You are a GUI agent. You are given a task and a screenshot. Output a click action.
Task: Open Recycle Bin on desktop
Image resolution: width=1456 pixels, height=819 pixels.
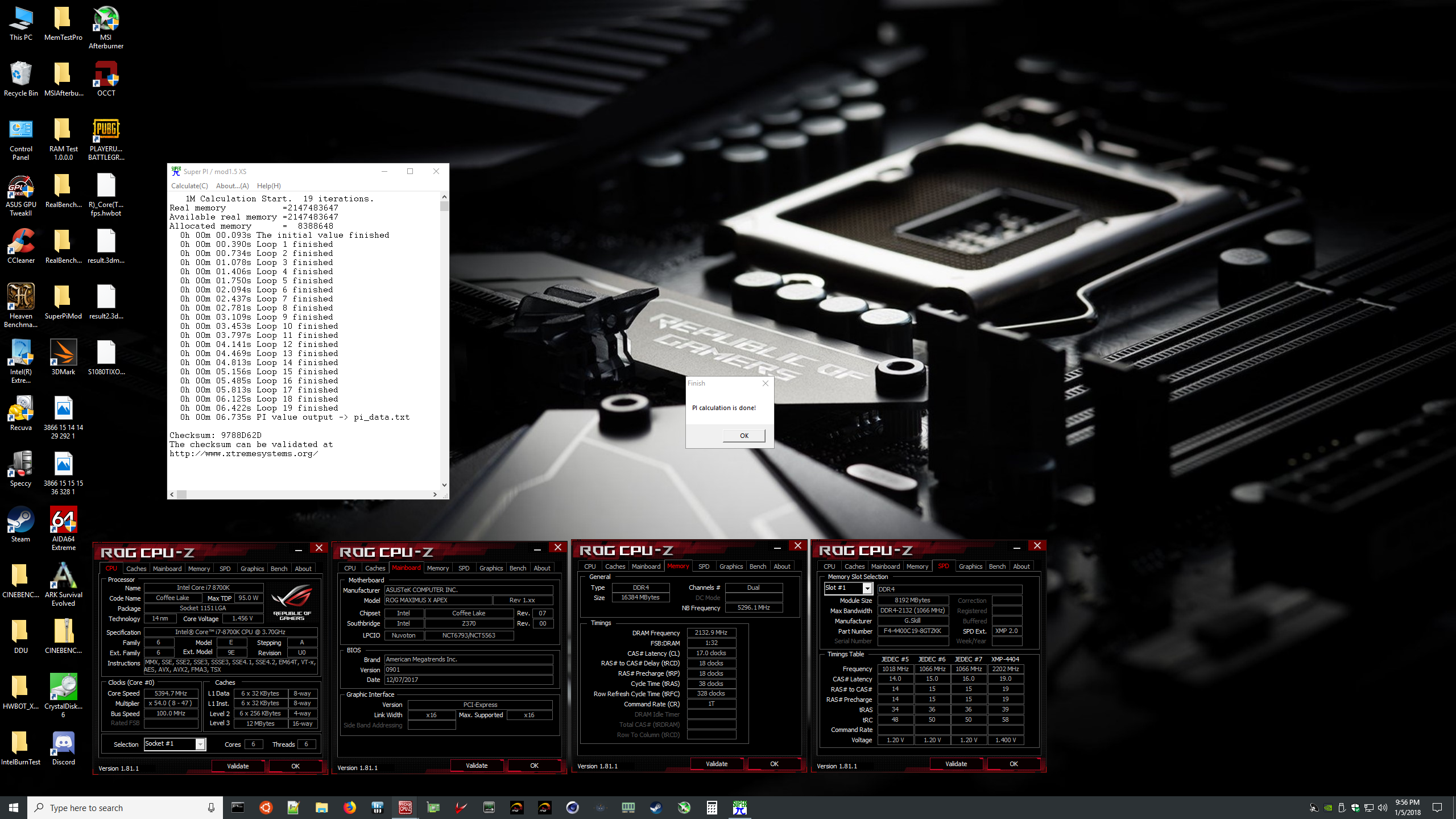click(x=21, y=79)
